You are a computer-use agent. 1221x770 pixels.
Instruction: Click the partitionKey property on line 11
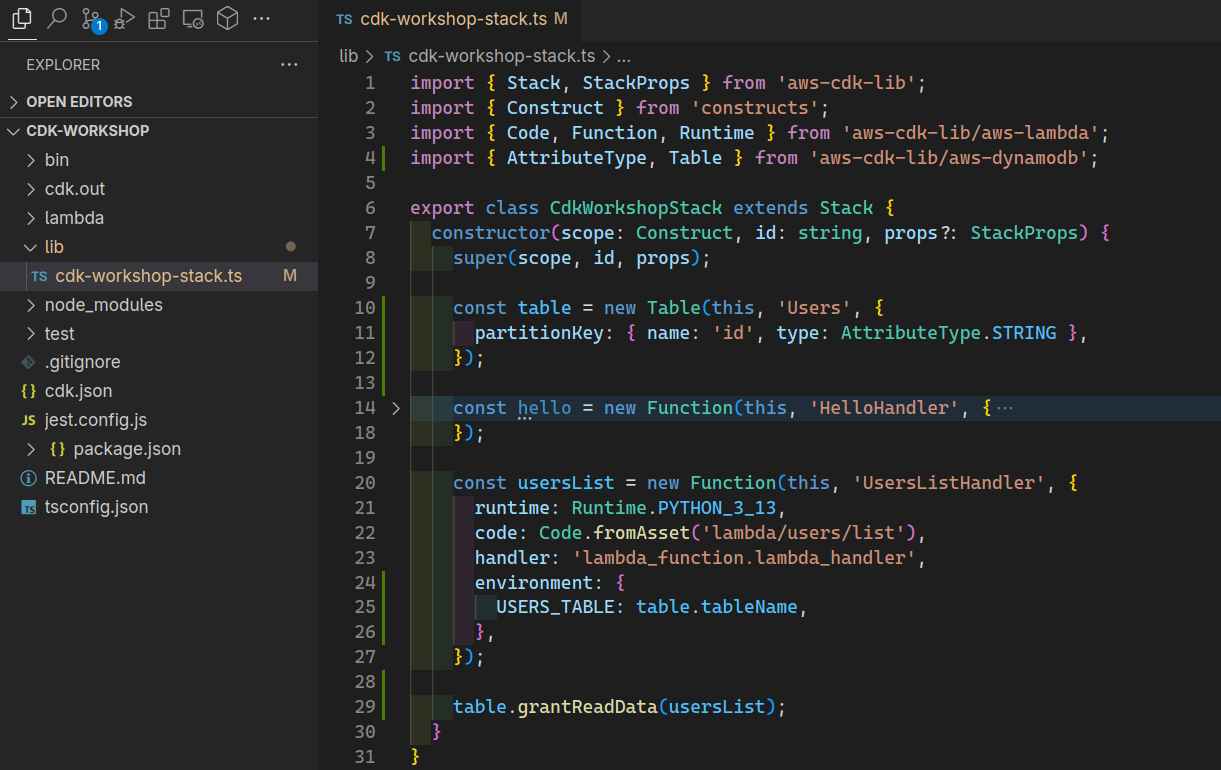click(x=539, y=333)
